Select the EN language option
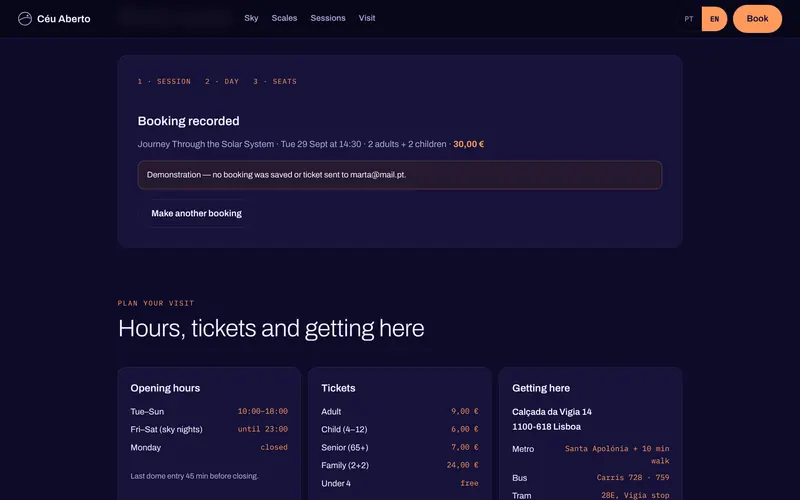 coord(714,19)
